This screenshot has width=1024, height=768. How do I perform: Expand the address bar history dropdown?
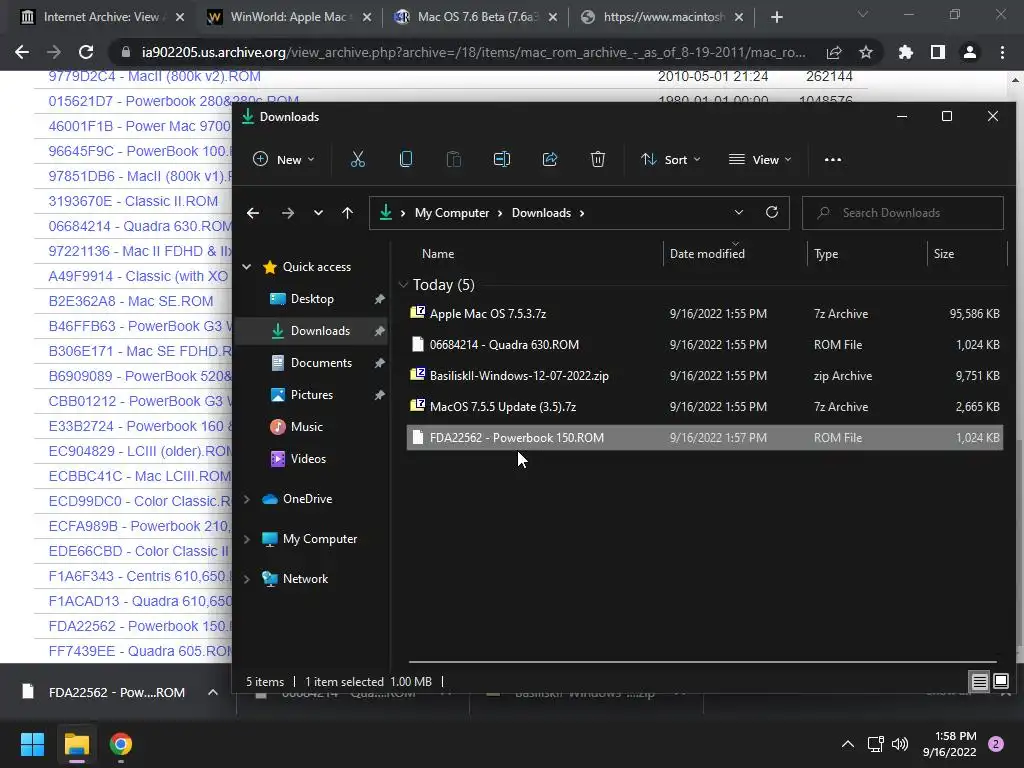[x=739, y=212]
